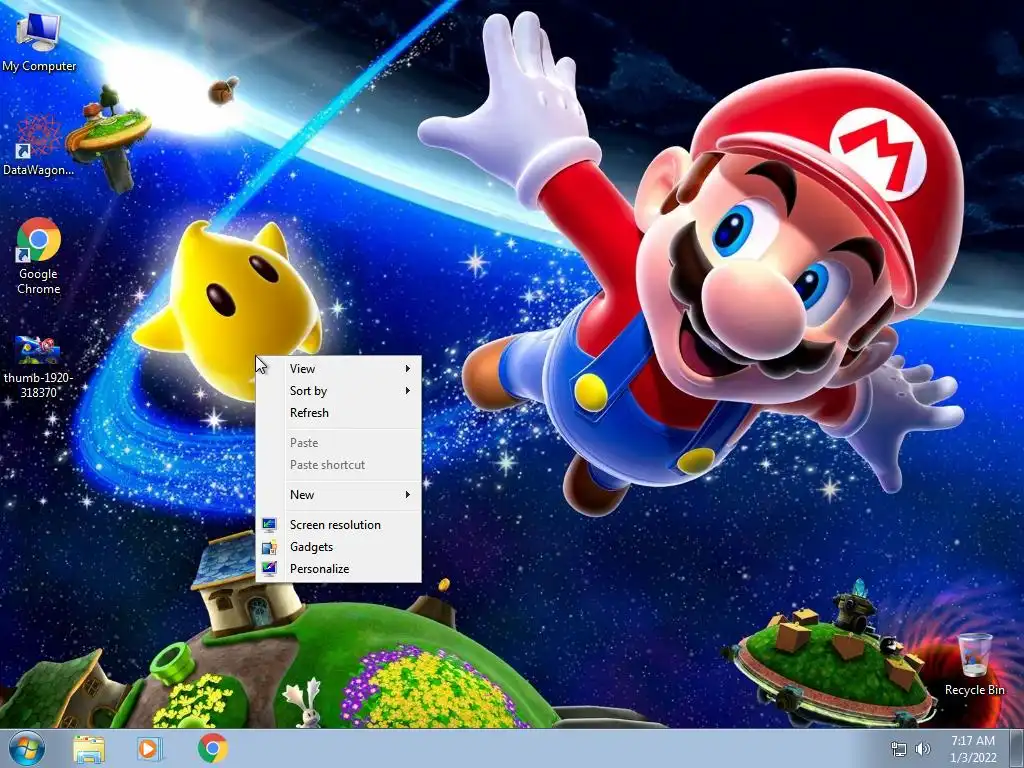The image size is (1024, 768).
Task: Open the Sort by submenu
Action: [338, 391]
